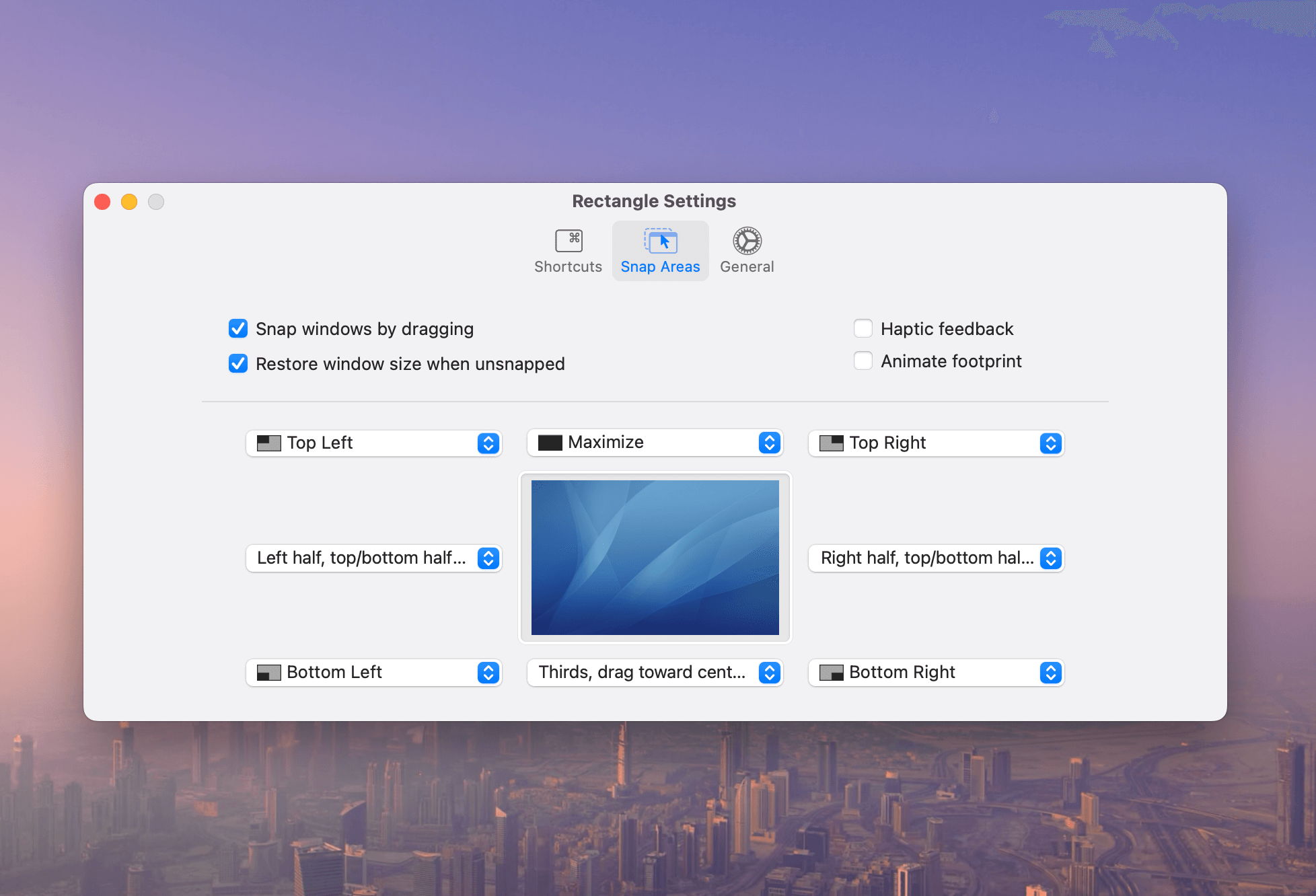Screen dimensions: 1316x896
Task: Disable Snap windows by dragging
Action: (238, 329)
